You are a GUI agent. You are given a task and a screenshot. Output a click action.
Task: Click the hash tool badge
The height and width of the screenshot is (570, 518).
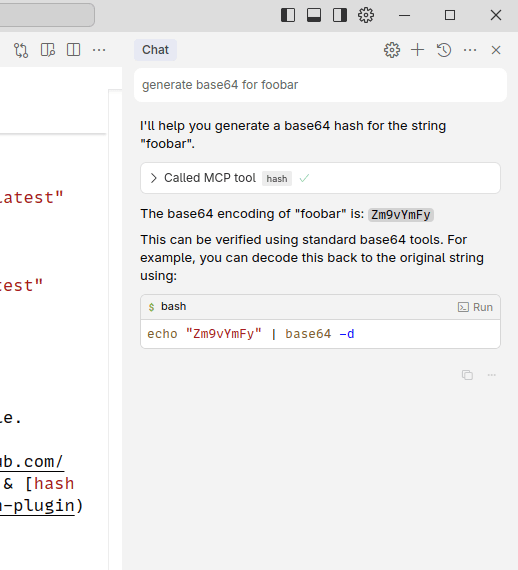click(x=277, y=178)
